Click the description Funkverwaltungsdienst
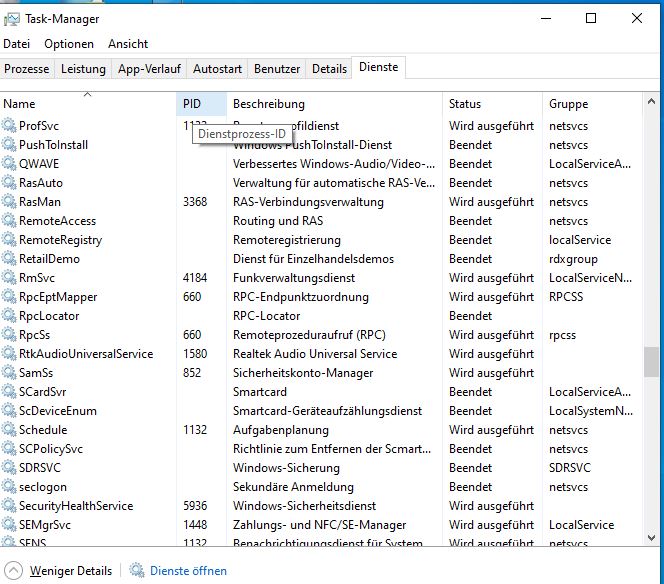The width and height of the screenshot is (664, 584). click(294, 278)
